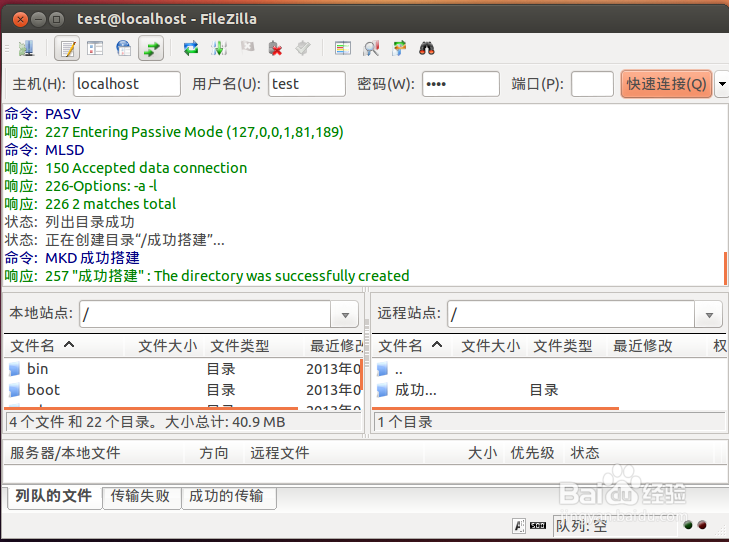Cancel current operation icon
The width and height of the screenshot is (729, 542).
(247, 46)
